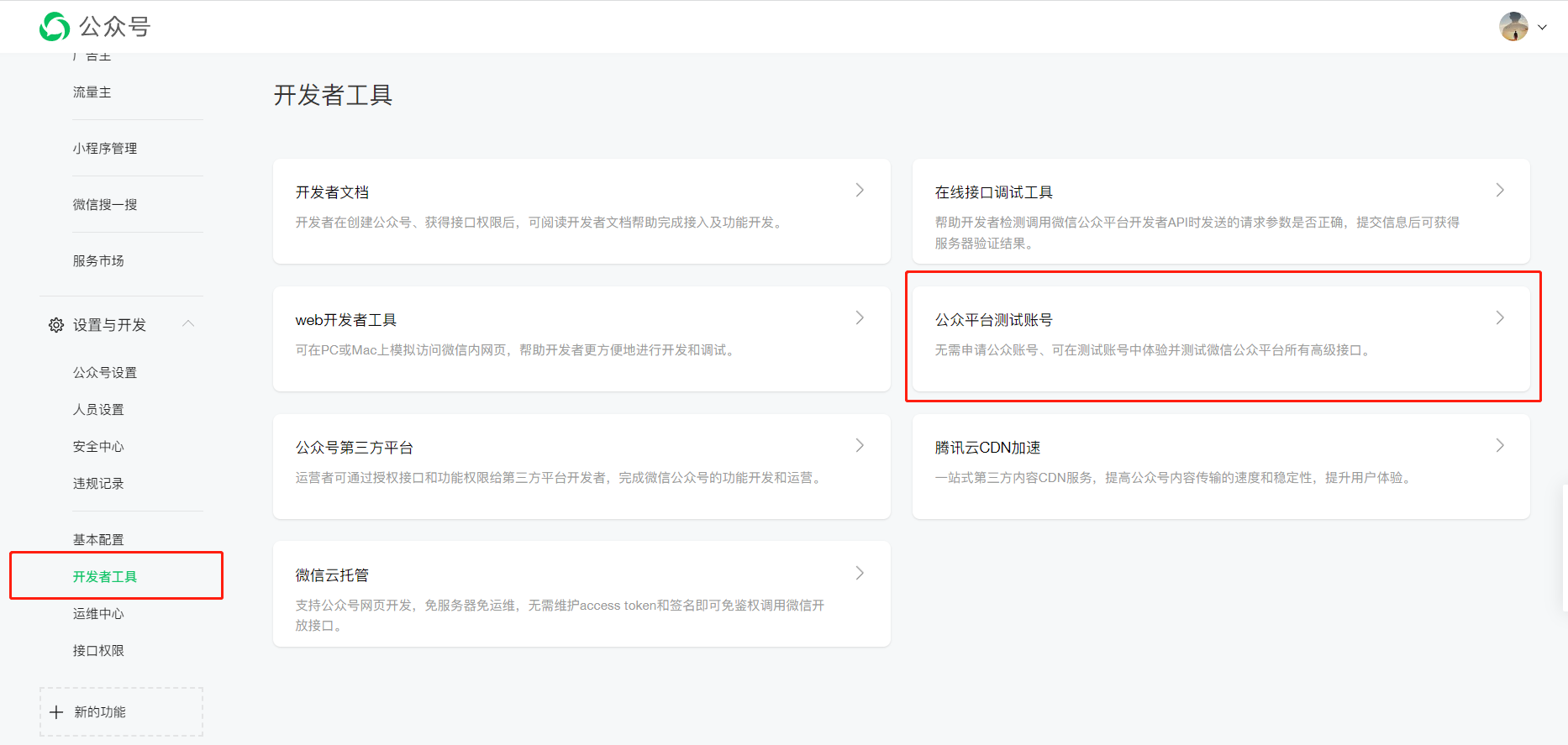Open the 腾讯云CDN加速 card

click(1221, 466)
